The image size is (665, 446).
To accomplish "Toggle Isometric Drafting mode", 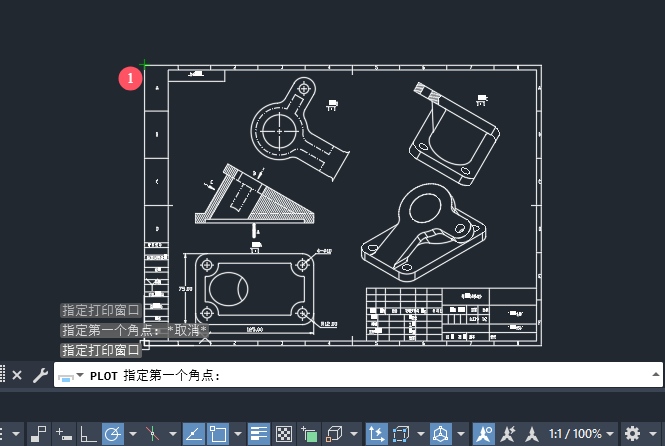I will pos(153,434).
